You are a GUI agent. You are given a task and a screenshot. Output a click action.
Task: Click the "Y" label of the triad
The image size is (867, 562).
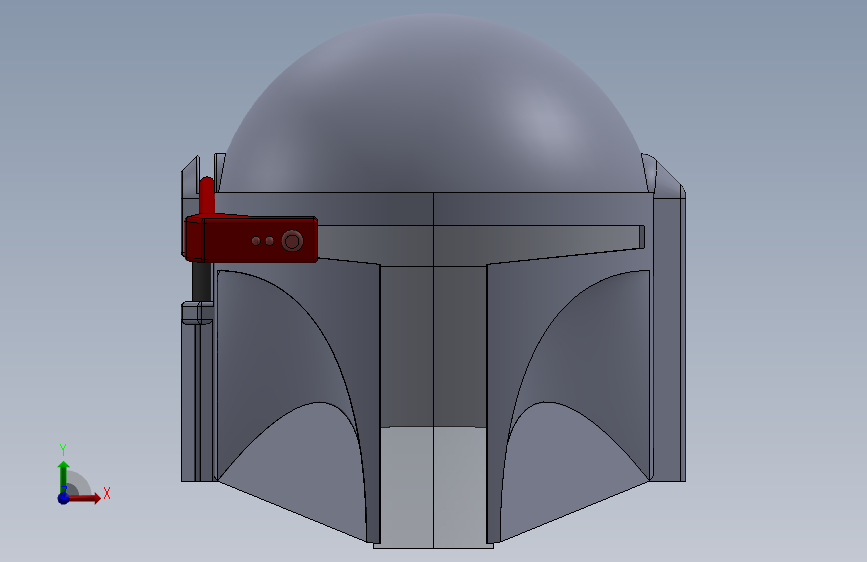coord(63,450)
